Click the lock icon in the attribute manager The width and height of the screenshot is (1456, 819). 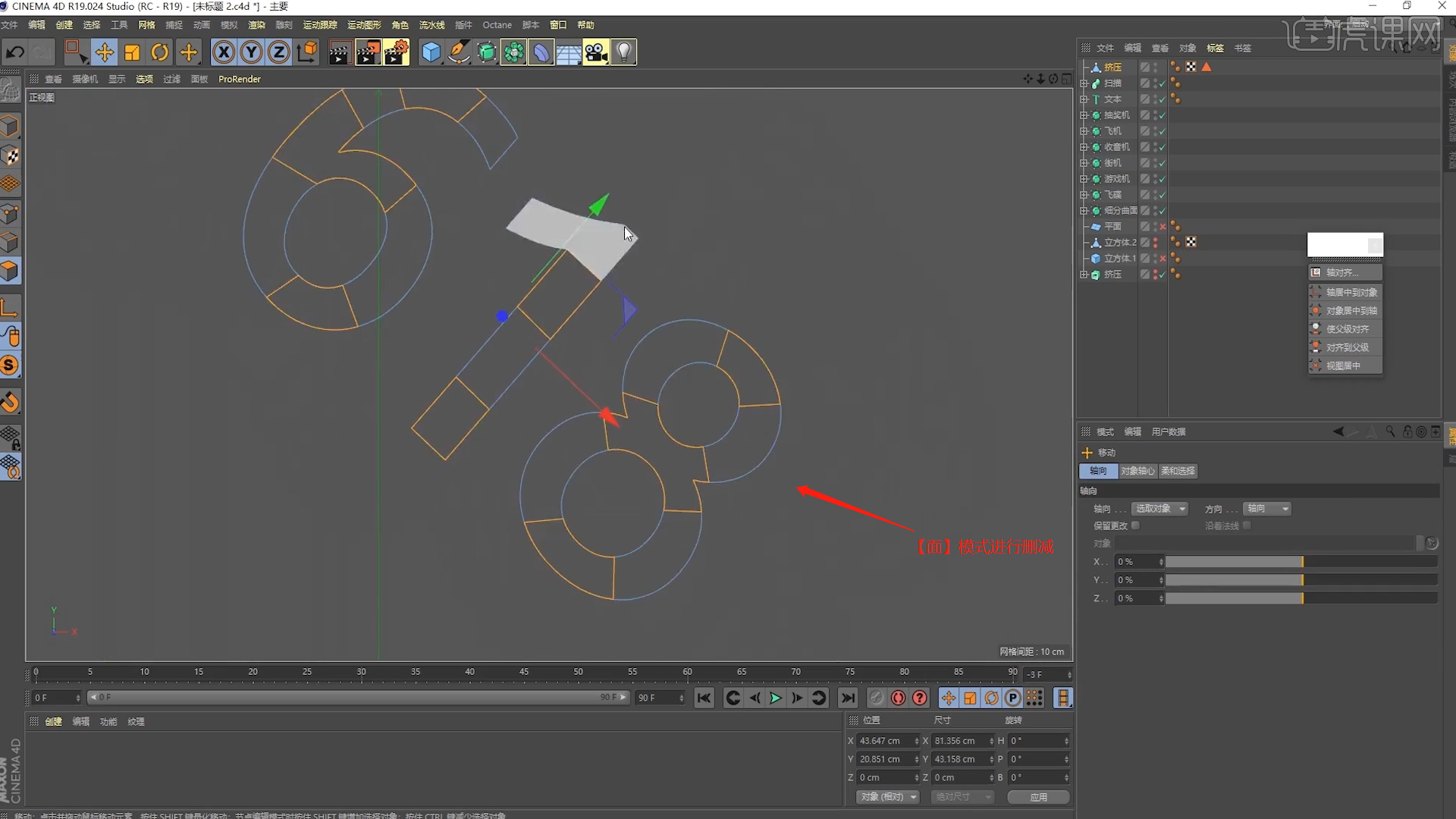tap(1407, 431)
